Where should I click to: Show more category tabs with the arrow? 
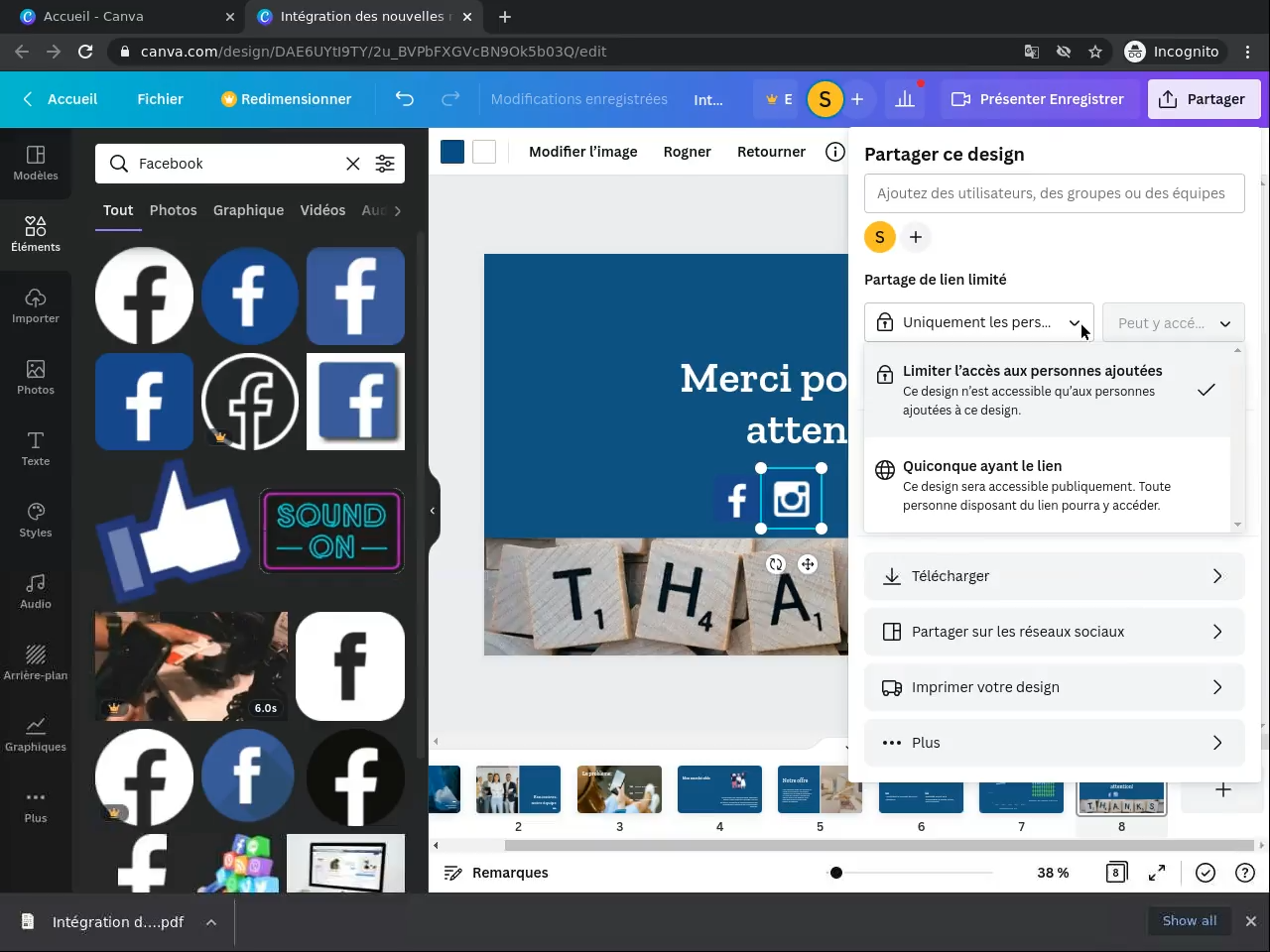[398, 210]
